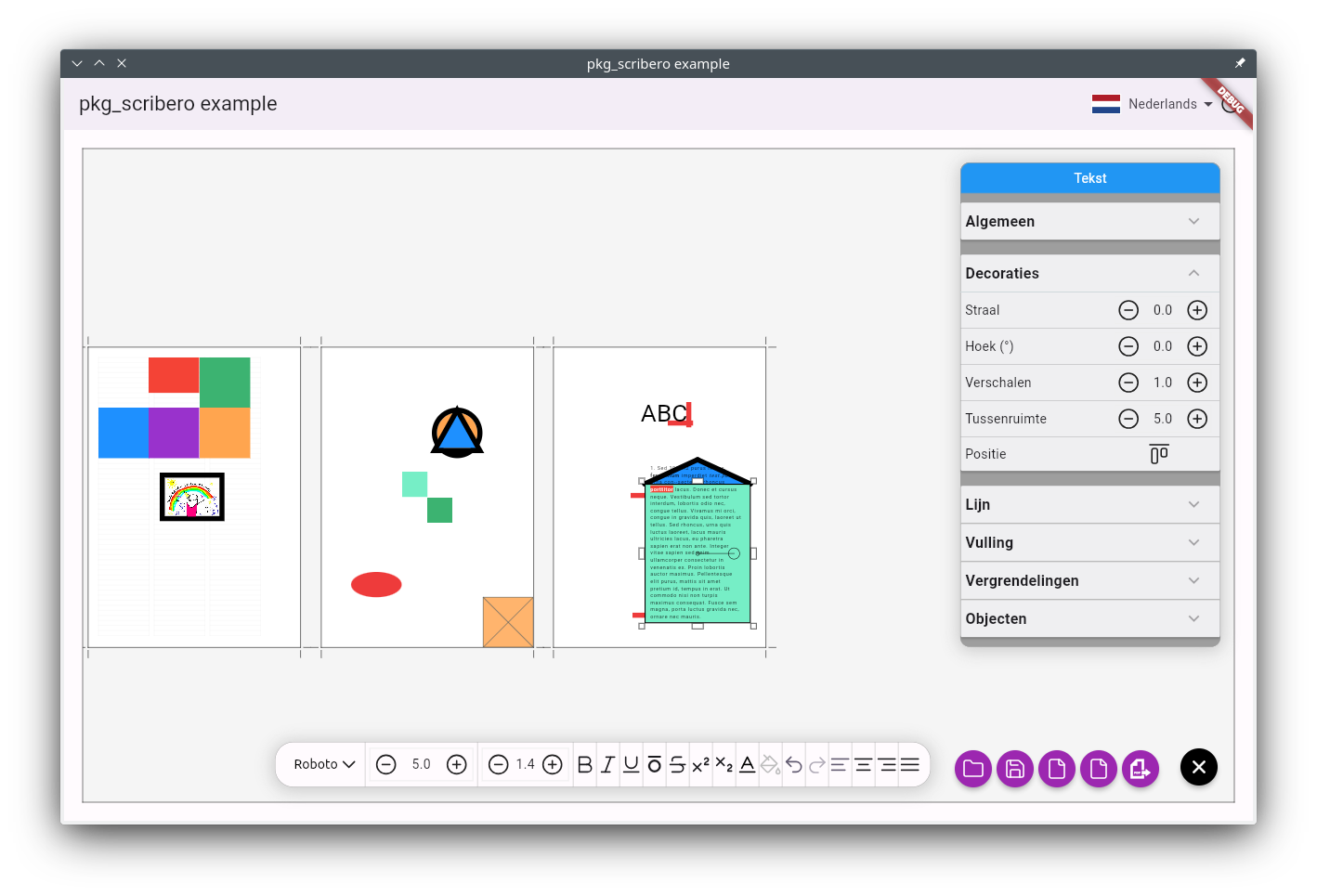Click the blue Tekst panel header
Viewport: 1317px width, 896px height.
1089,178
